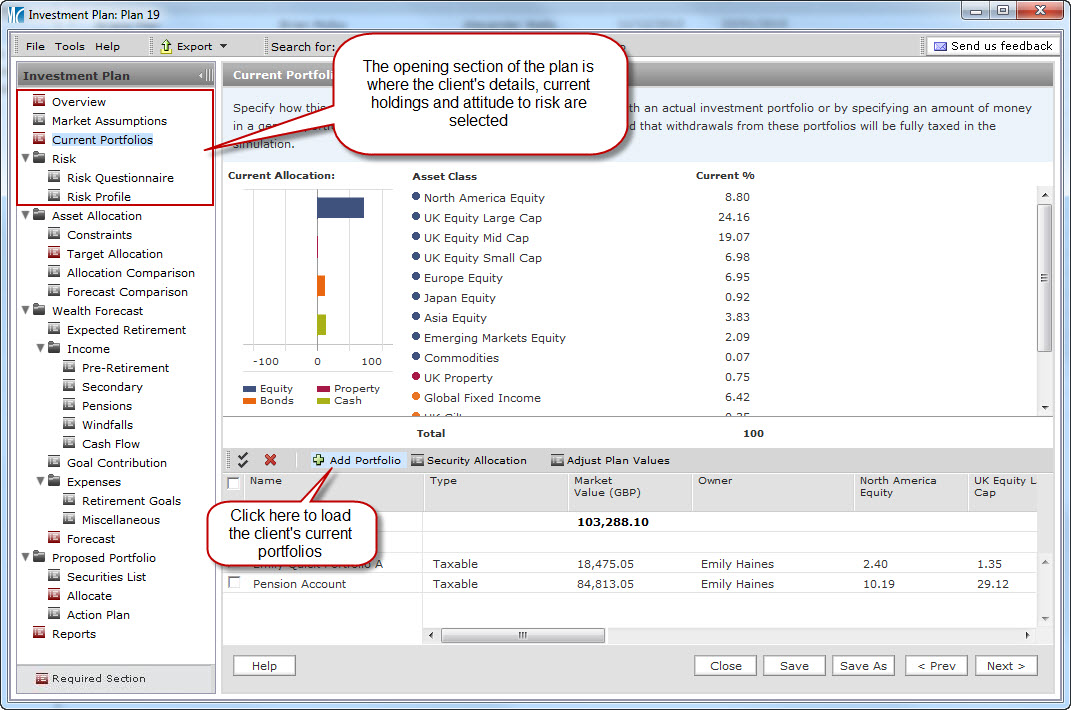The image size is (1071, 710).
Task: Open the File menu
Action: point(35,46)
